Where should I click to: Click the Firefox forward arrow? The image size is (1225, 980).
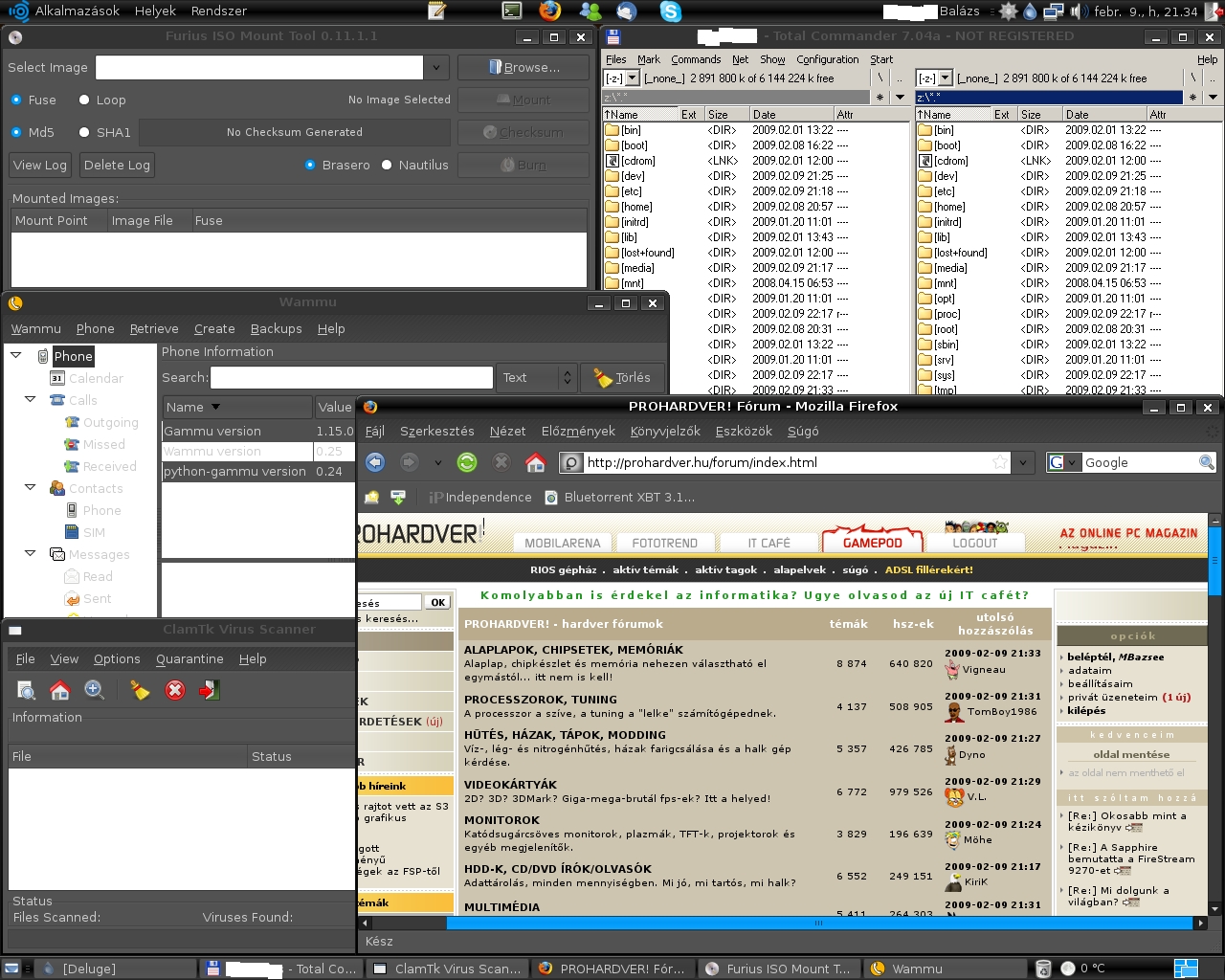point(410,462)
